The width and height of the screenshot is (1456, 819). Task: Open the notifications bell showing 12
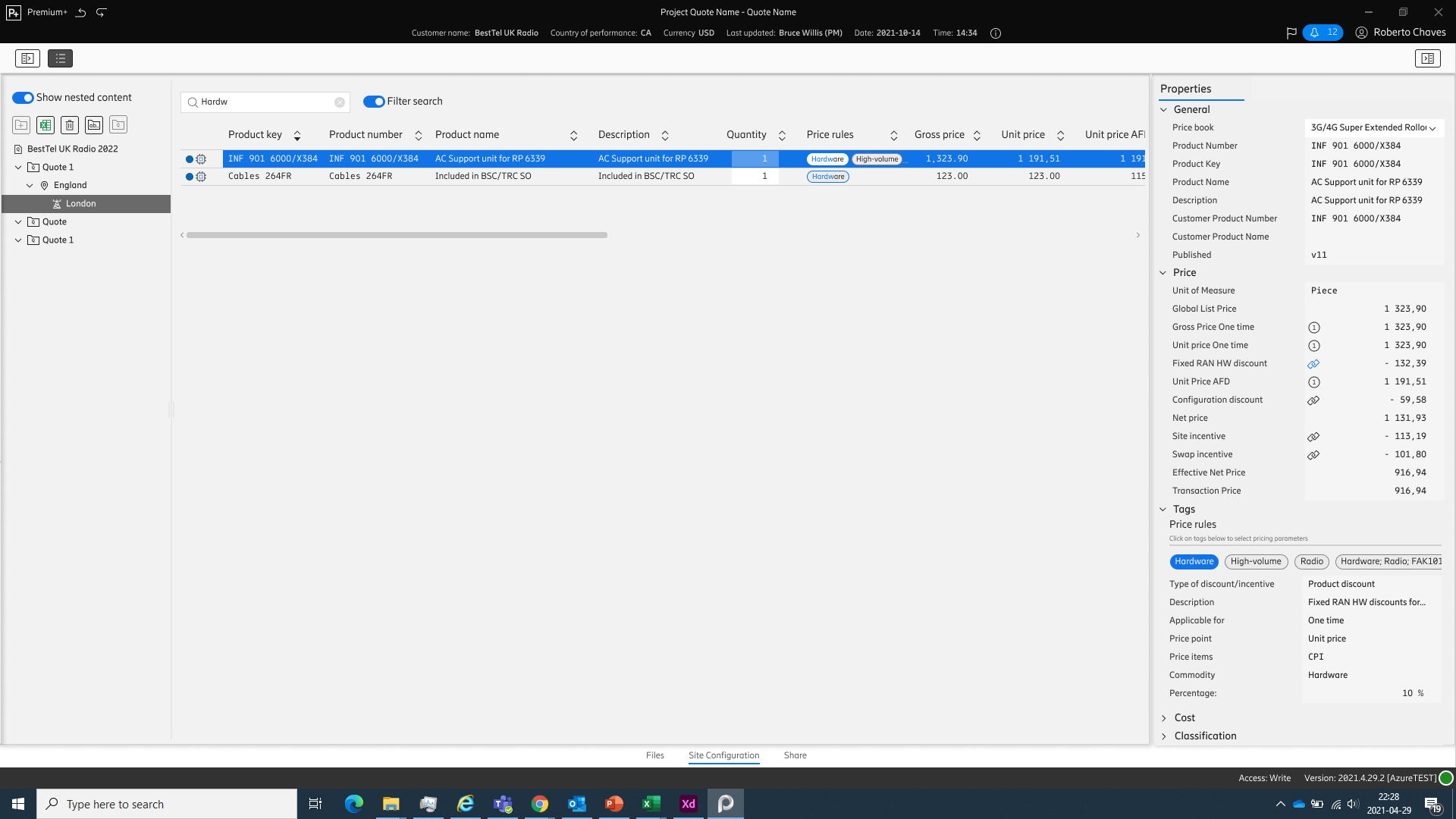point(1322,33)
